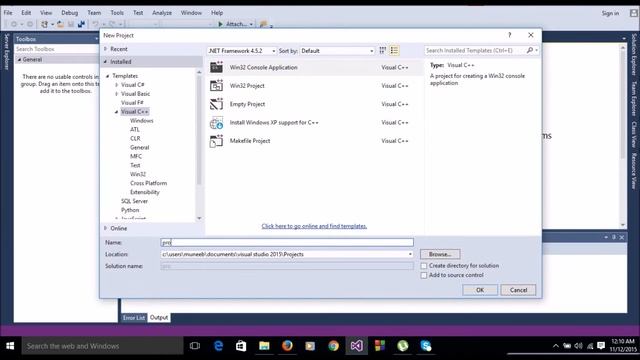Open the Debug menu
Screen dimensions: 640x360
[69, 13]
